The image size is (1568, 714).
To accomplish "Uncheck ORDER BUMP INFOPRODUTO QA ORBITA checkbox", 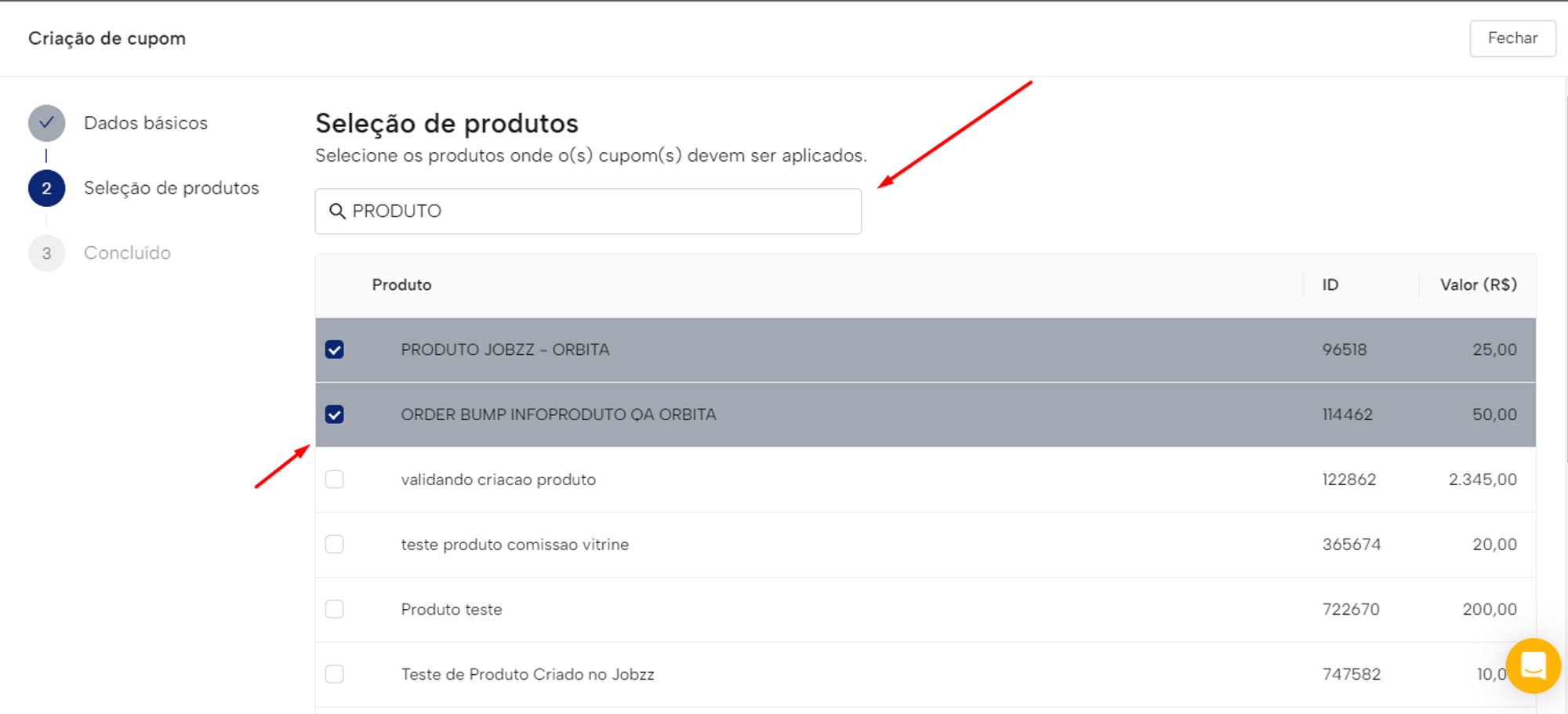I will point(335,415).
